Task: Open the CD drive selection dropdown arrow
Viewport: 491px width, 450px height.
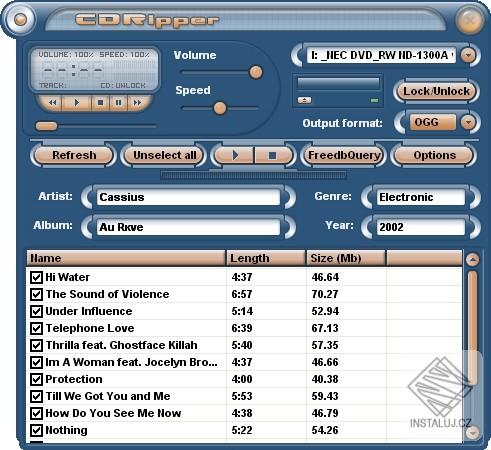Action: point(468,55)
